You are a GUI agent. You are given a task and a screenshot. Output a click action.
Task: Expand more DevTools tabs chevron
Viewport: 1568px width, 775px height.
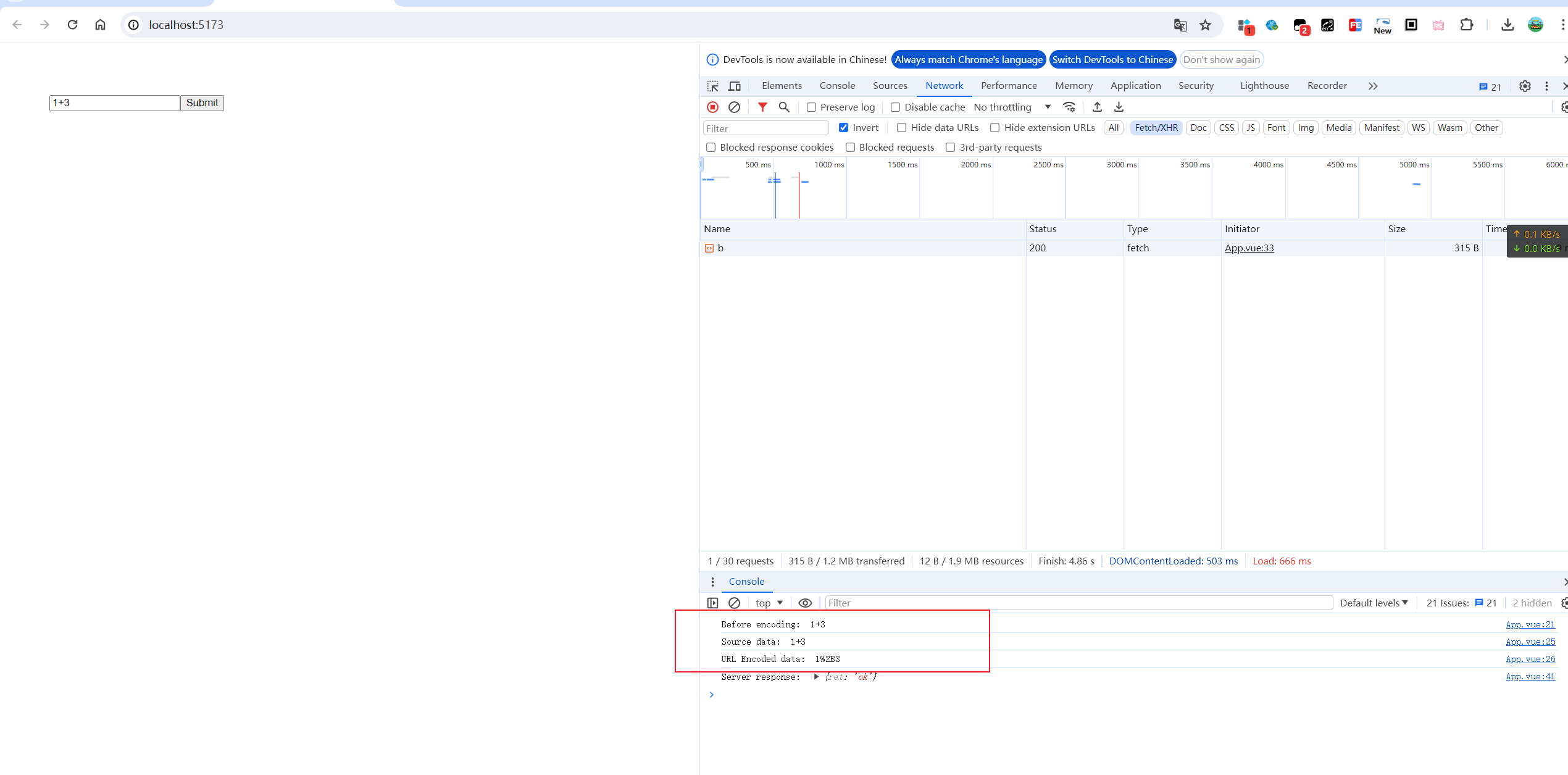coord(1372,86)
